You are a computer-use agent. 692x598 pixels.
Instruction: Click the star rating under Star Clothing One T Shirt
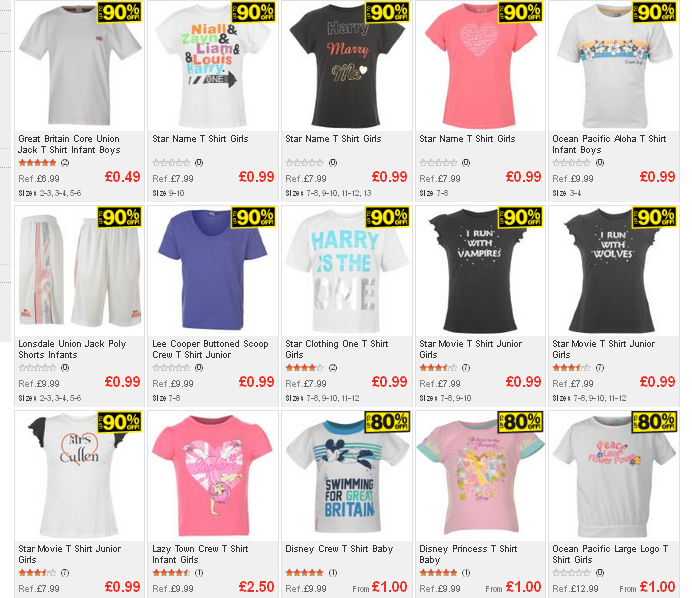click(x=304, y=368)
